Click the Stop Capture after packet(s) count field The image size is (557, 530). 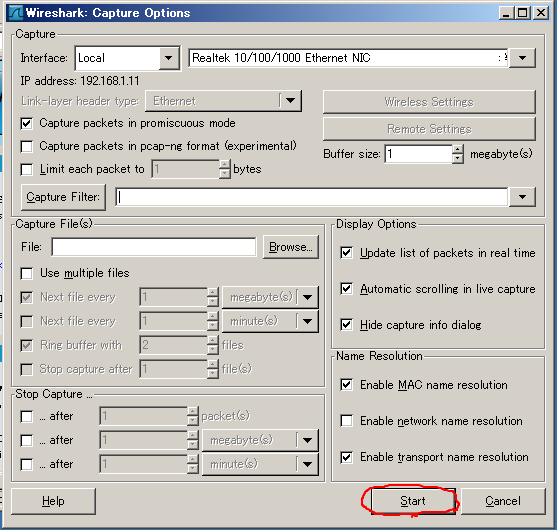[x=144, y=416]
